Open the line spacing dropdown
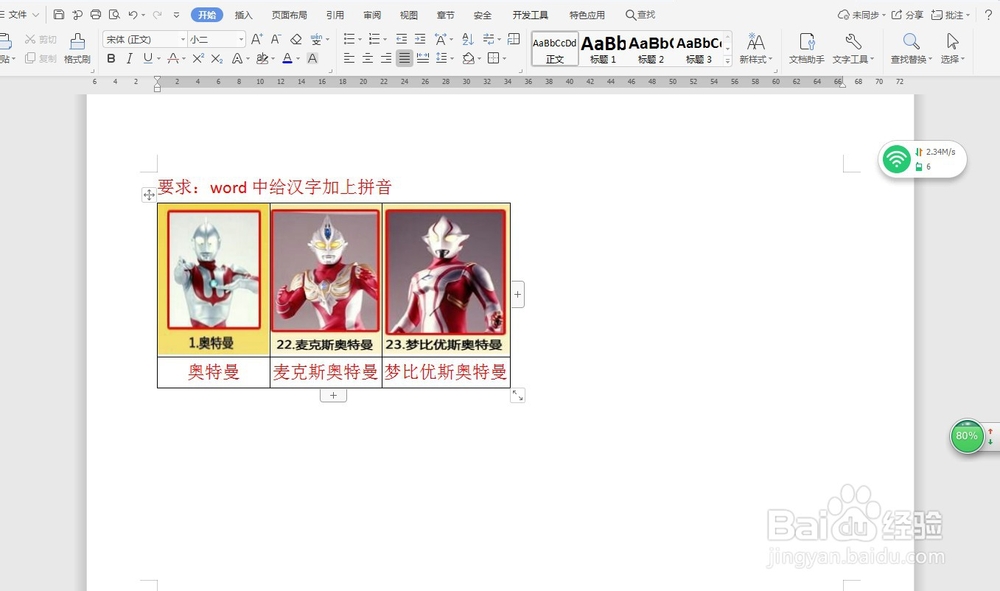The height and width of the screenshot is (591, 1000). [x=453, y=59]
